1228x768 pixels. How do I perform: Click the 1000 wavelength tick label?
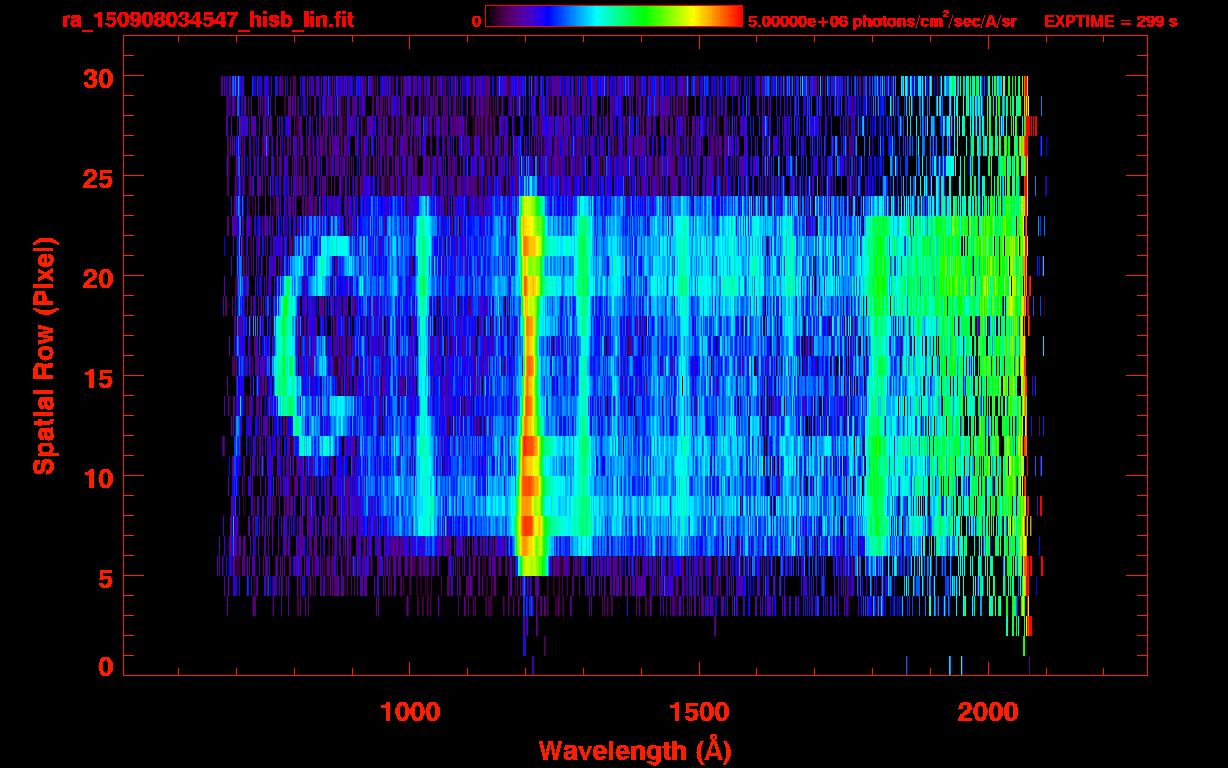(x=410, y=712)
